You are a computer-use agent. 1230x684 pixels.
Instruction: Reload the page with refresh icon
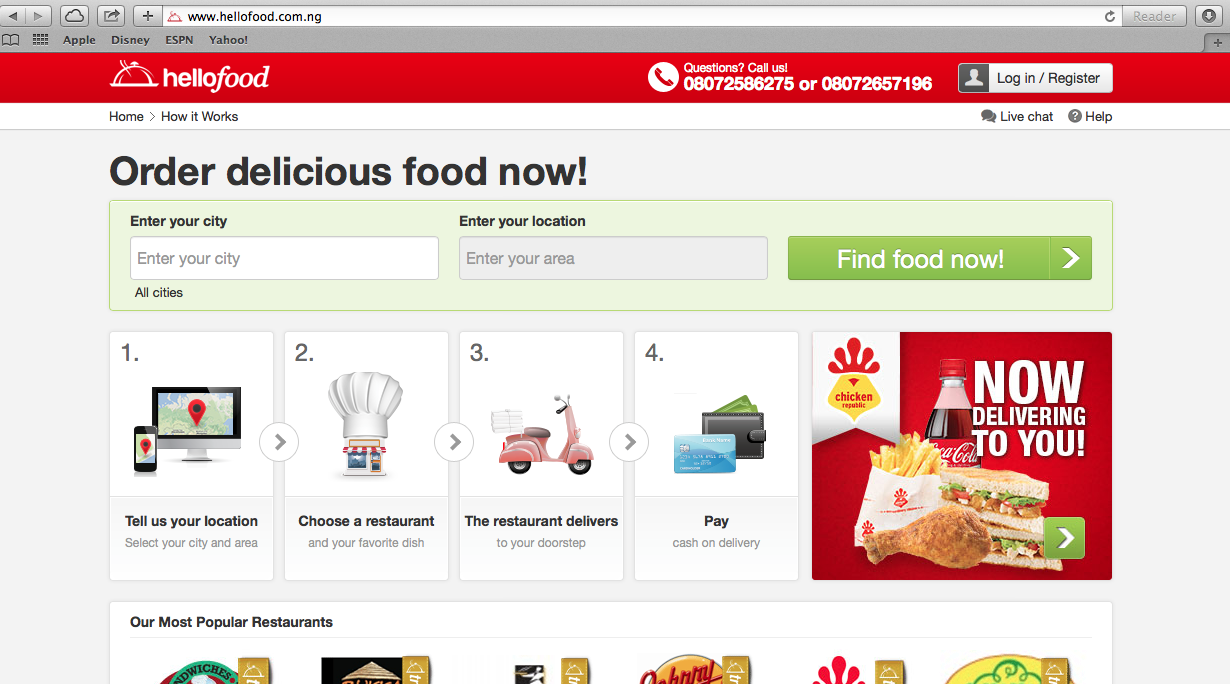pyautogui.click(x=1109, y=17)
